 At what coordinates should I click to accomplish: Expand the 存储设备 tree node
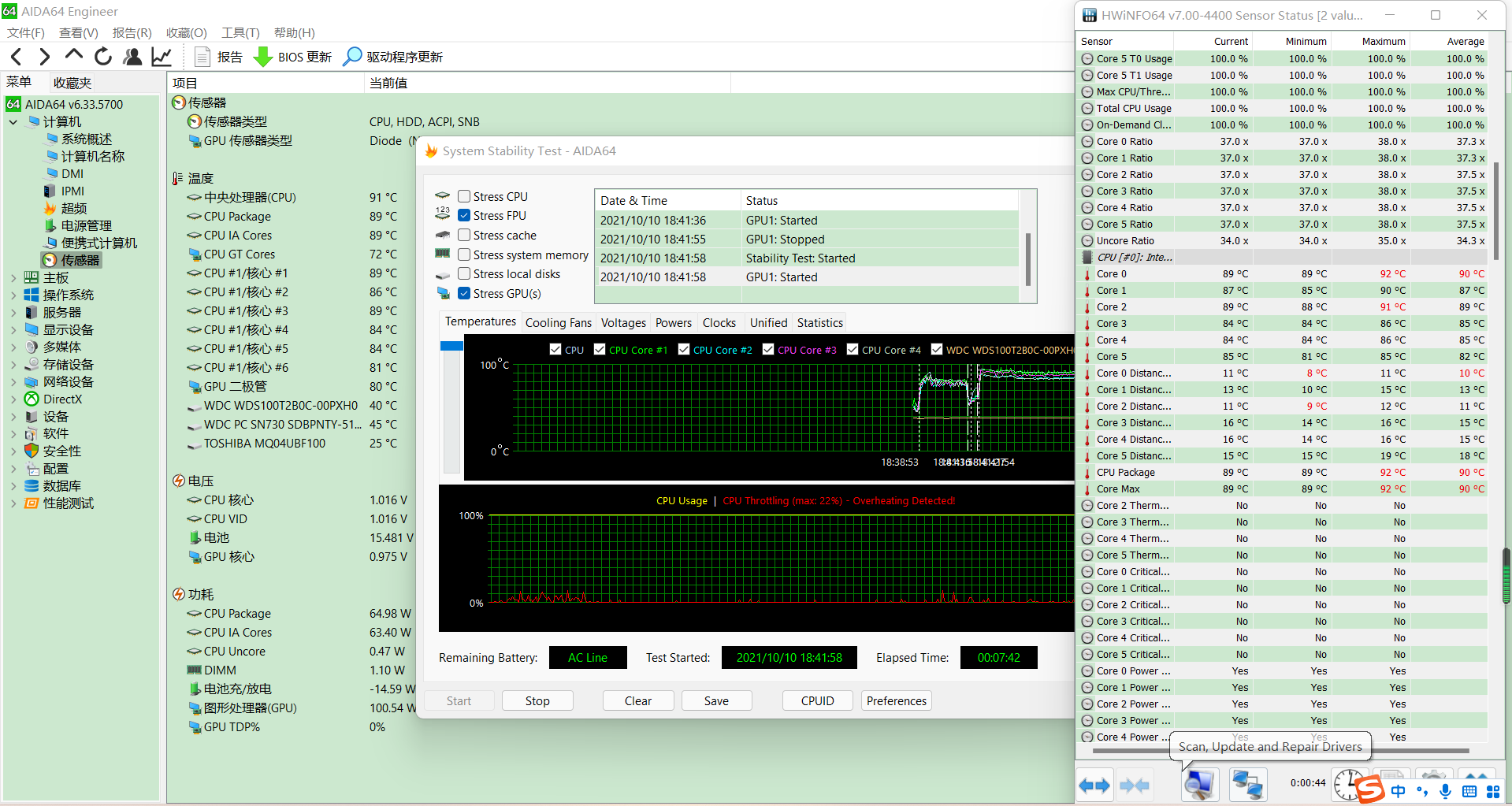click(13, 364)
